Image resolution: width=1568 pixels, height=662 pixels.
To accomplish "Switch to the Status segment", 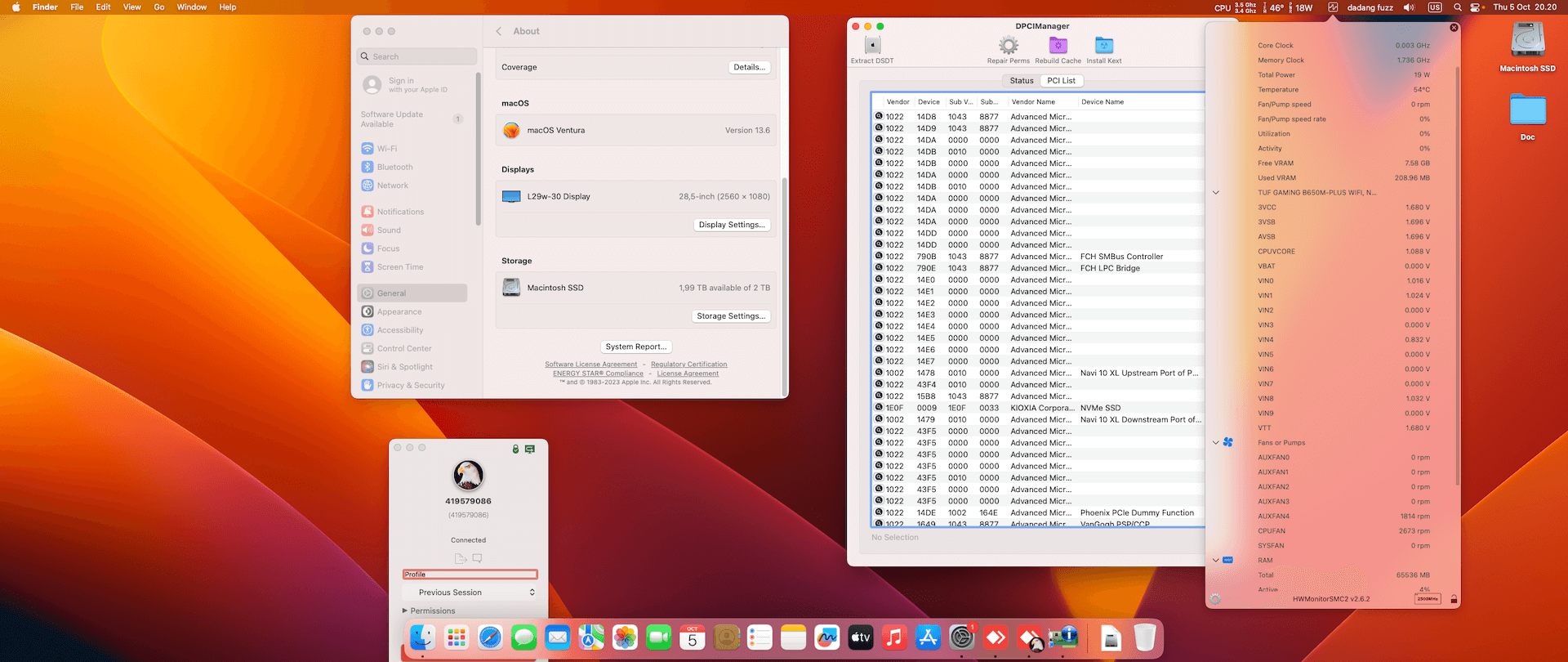I will click(1021, 81).
